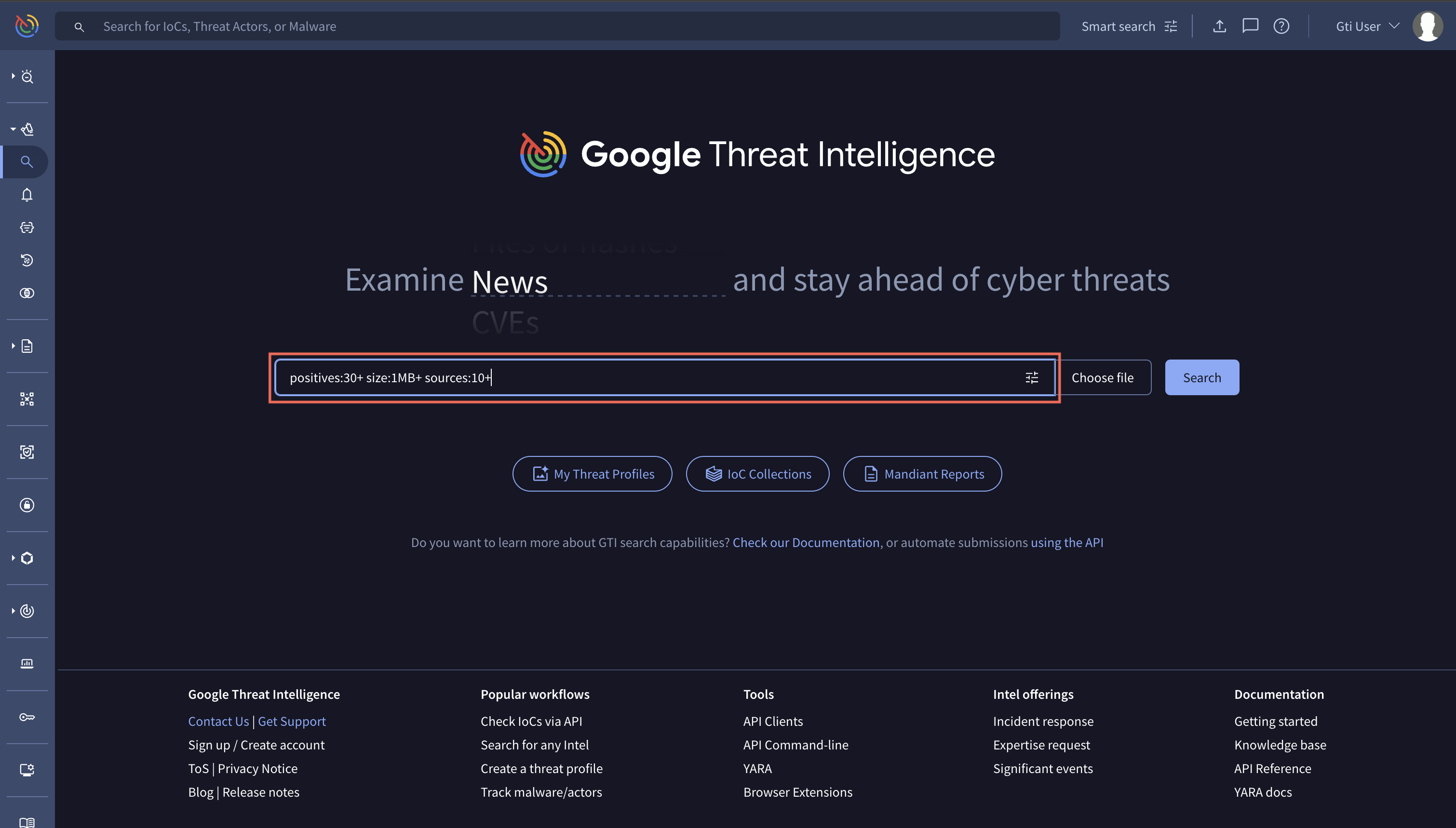Image resolution: width=1456 pixels, height=828 pixels.
Task: Select the dashboard overview icon
Action: 27,663
